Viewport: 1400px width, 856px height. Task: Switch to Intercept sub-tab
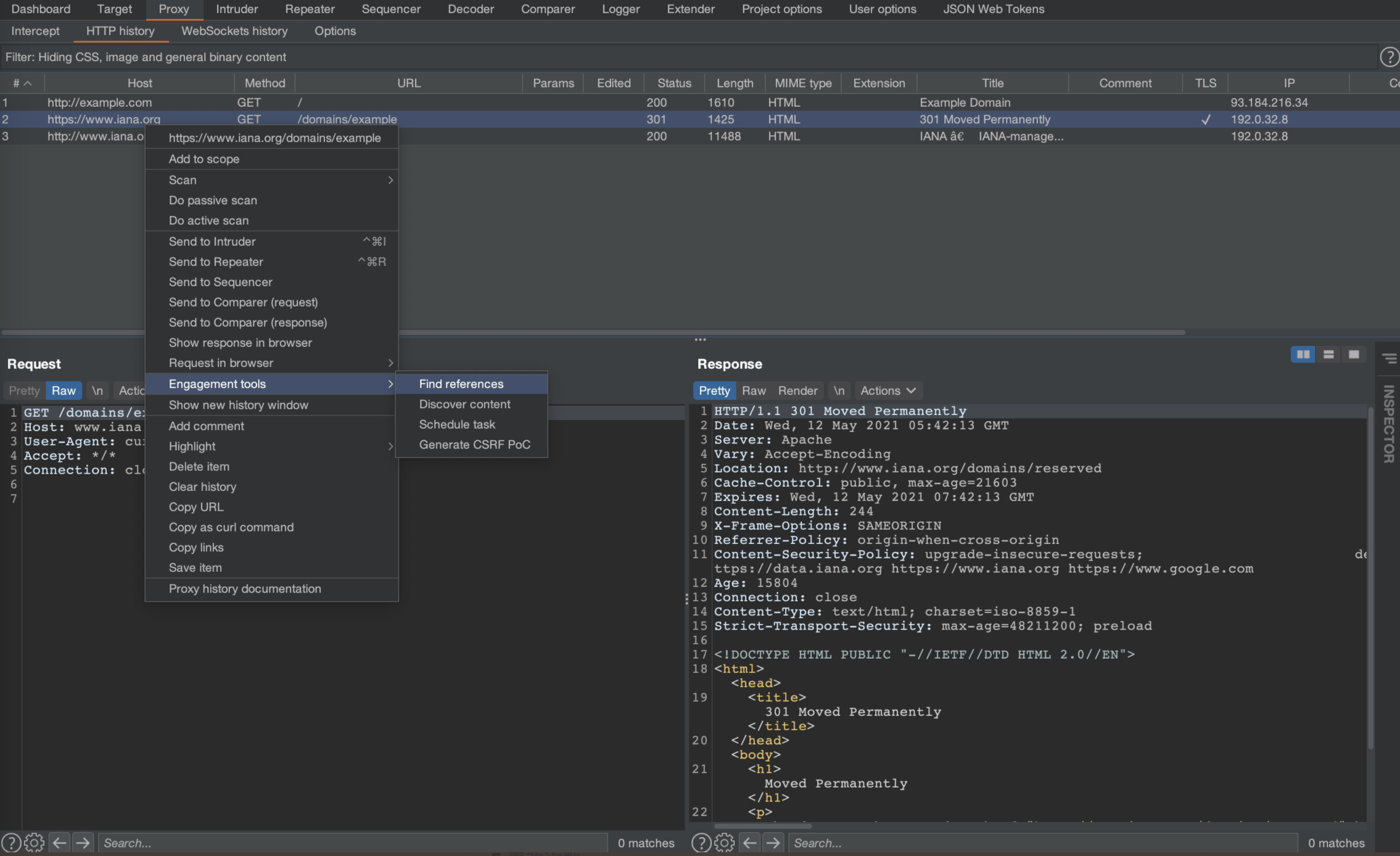click(x=35, y=31)
